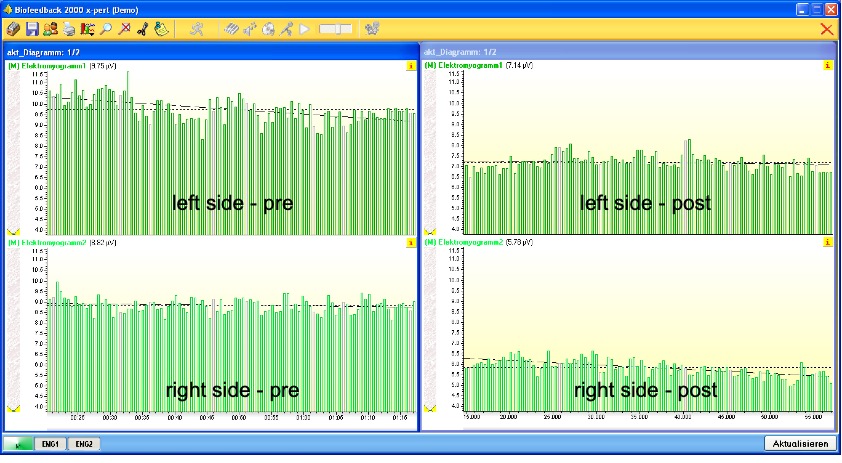The image size is (842, 463).
Task: Click the red X close-session button
Action: [826, 29]
